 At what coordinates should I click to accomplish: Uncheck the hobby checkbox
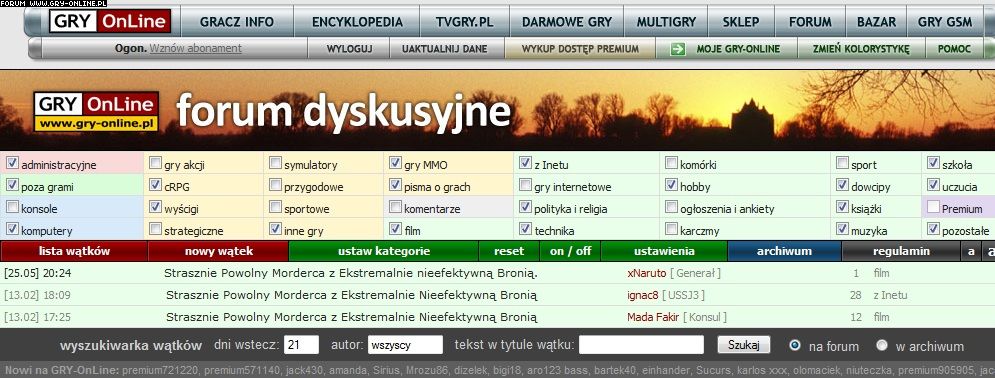click(671, 185)
